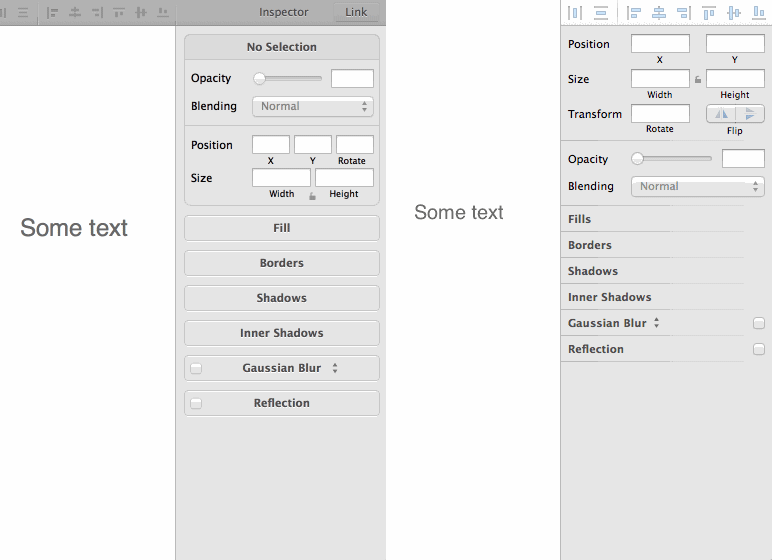
Task: Click Opacity value field in left panel
Action: click(x=353, y=79)
